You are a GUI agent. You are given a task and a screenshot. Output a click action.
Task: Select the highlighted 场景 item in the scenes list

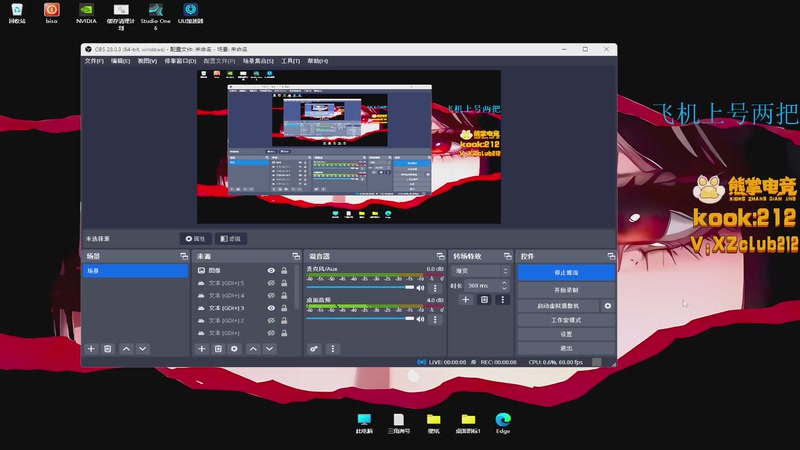(135, 271)
